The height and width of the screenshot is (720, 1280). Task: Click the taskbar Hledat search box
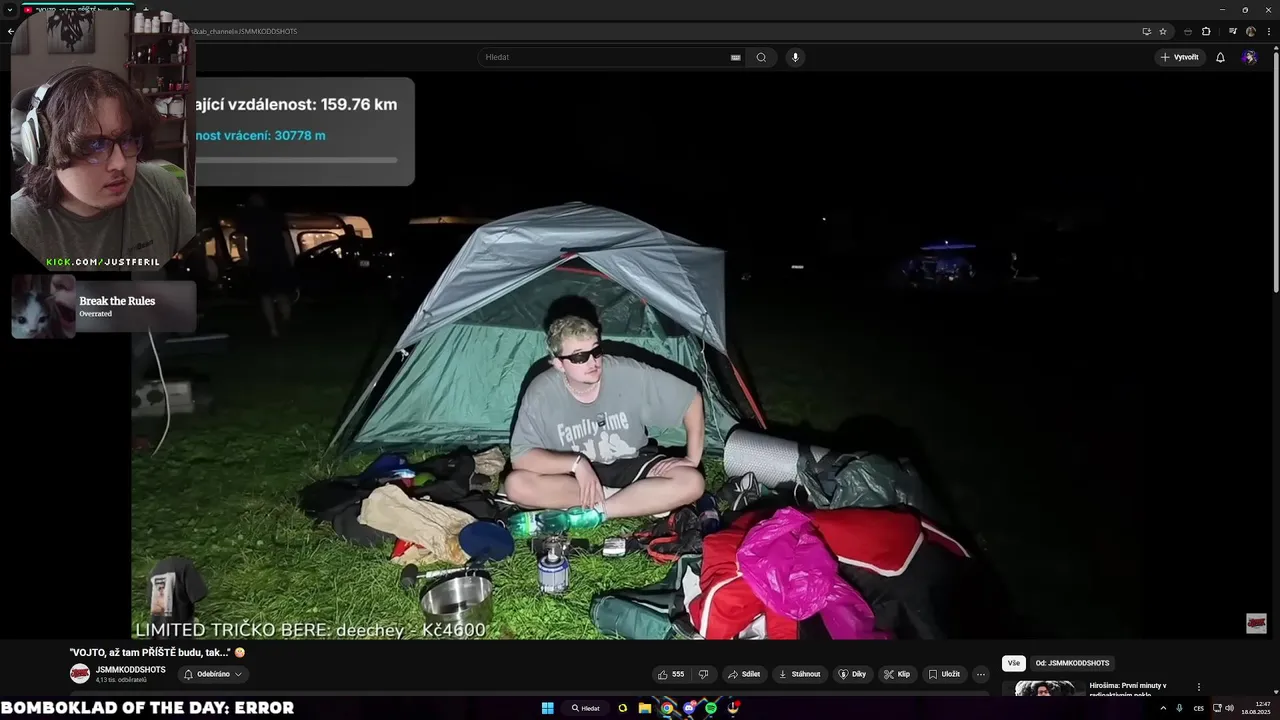[x=587, y=708]
